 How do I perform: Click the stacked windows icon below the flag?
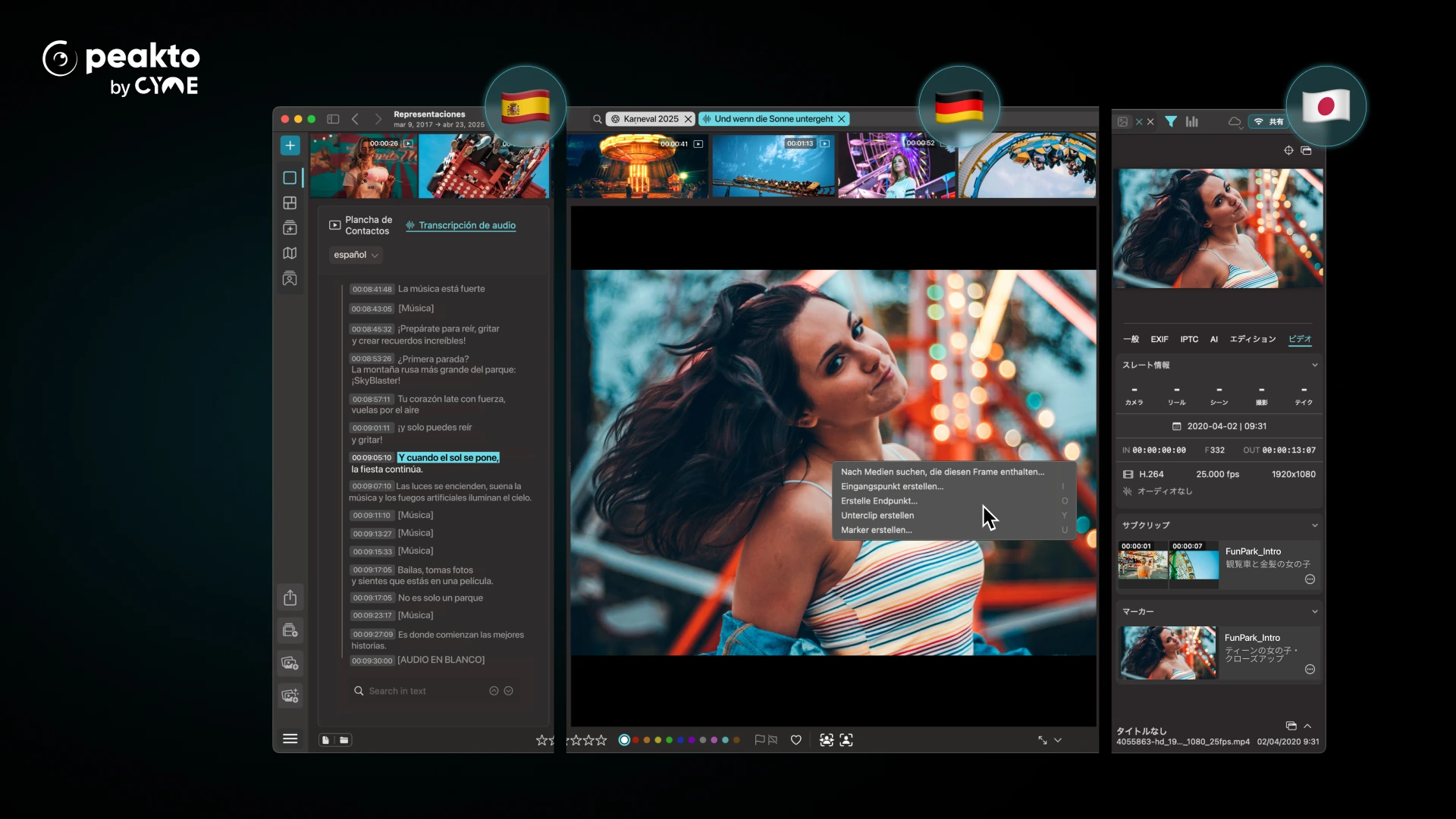[1306, 150]
